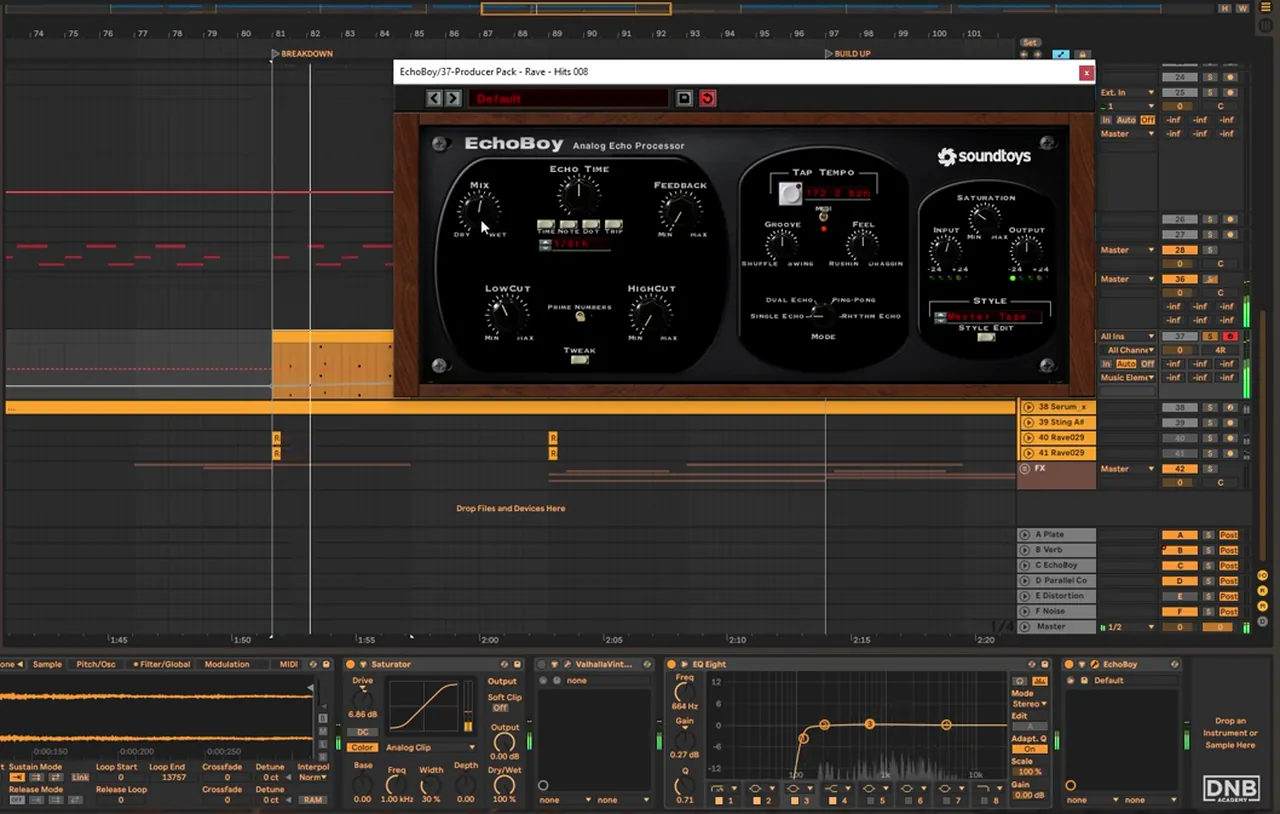Open the All Ins input dropdown
1280x814 pixels.
click(1127, 336)
